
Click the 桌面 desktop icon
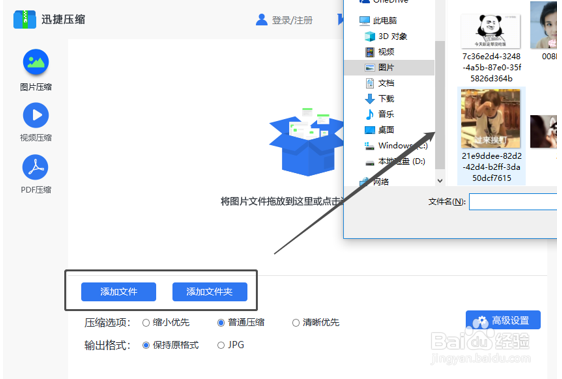(x=370, y=130)
